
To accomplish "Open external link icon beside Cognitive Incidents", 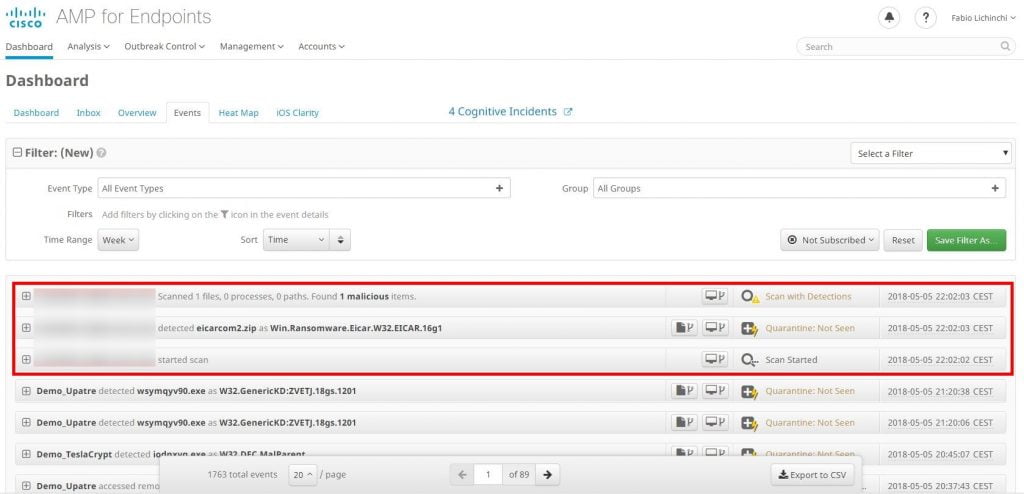I will [568, 112].
